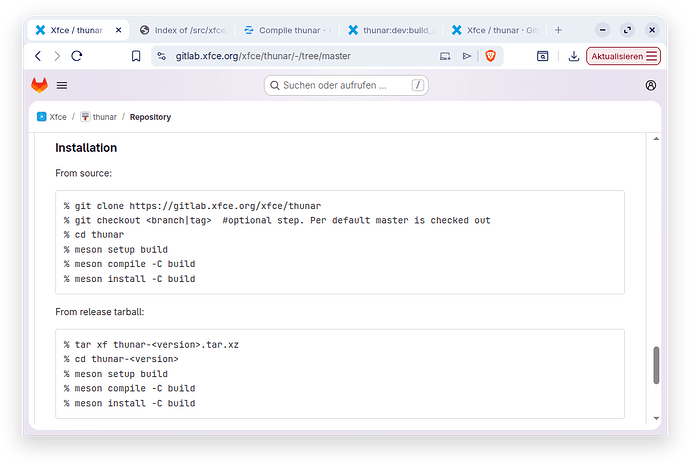The image size is (690, 465).
Task: Click the scrollbar down arrow
Action: coord(656,418)
